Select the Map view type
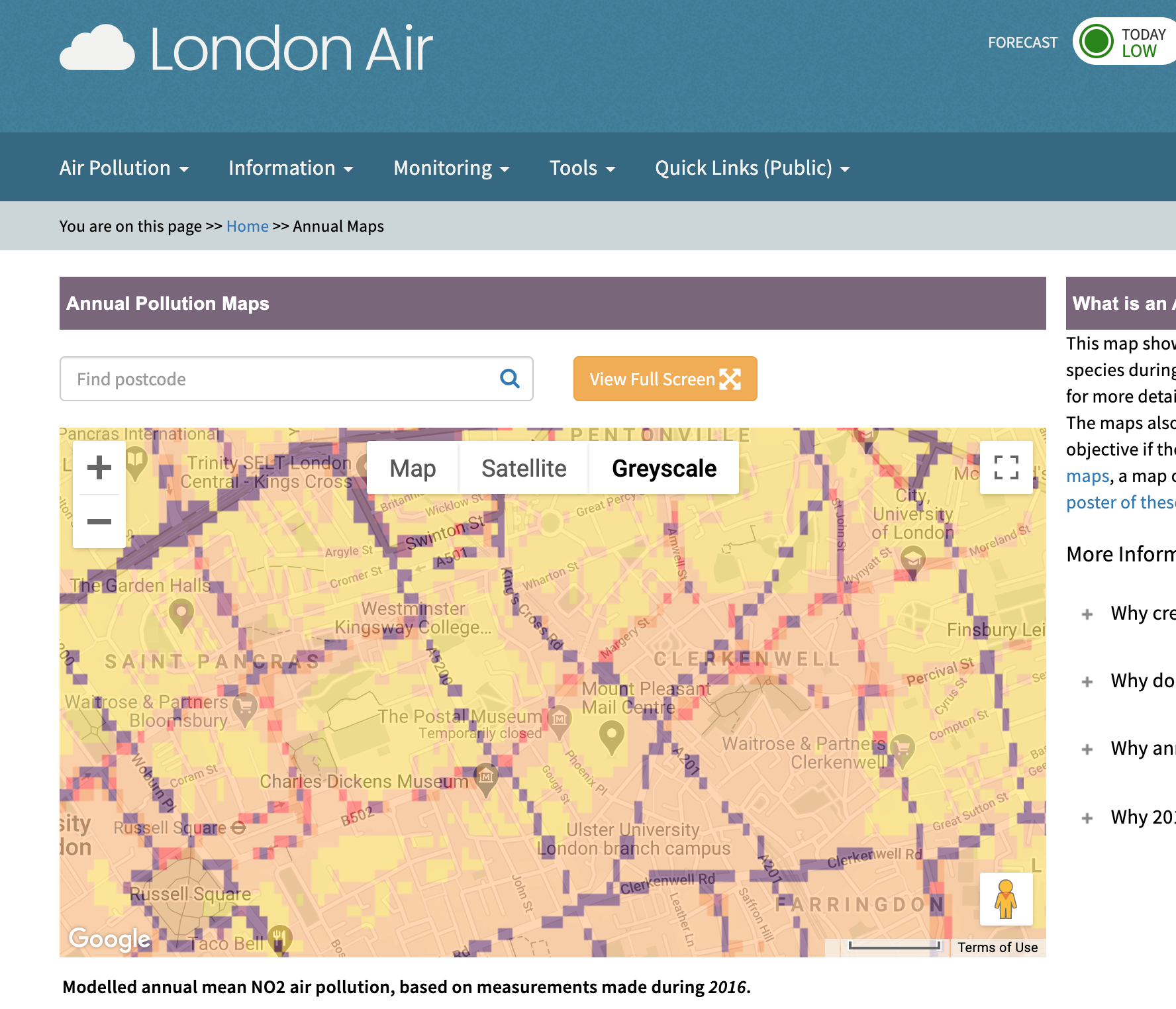 [413, 468]
